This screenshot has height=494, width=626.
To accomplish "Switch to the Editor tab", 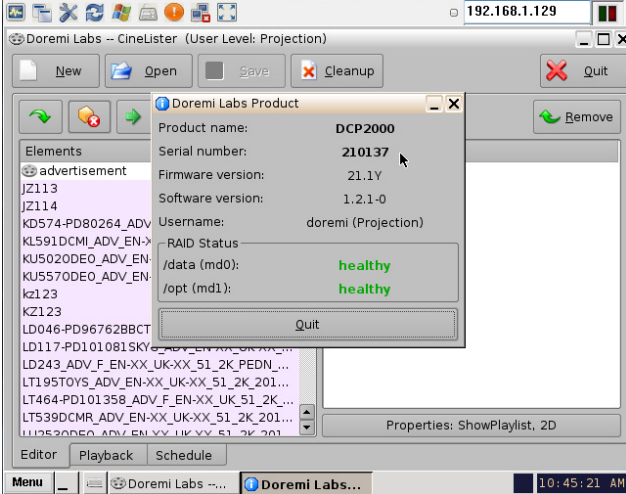I will 39,455.
